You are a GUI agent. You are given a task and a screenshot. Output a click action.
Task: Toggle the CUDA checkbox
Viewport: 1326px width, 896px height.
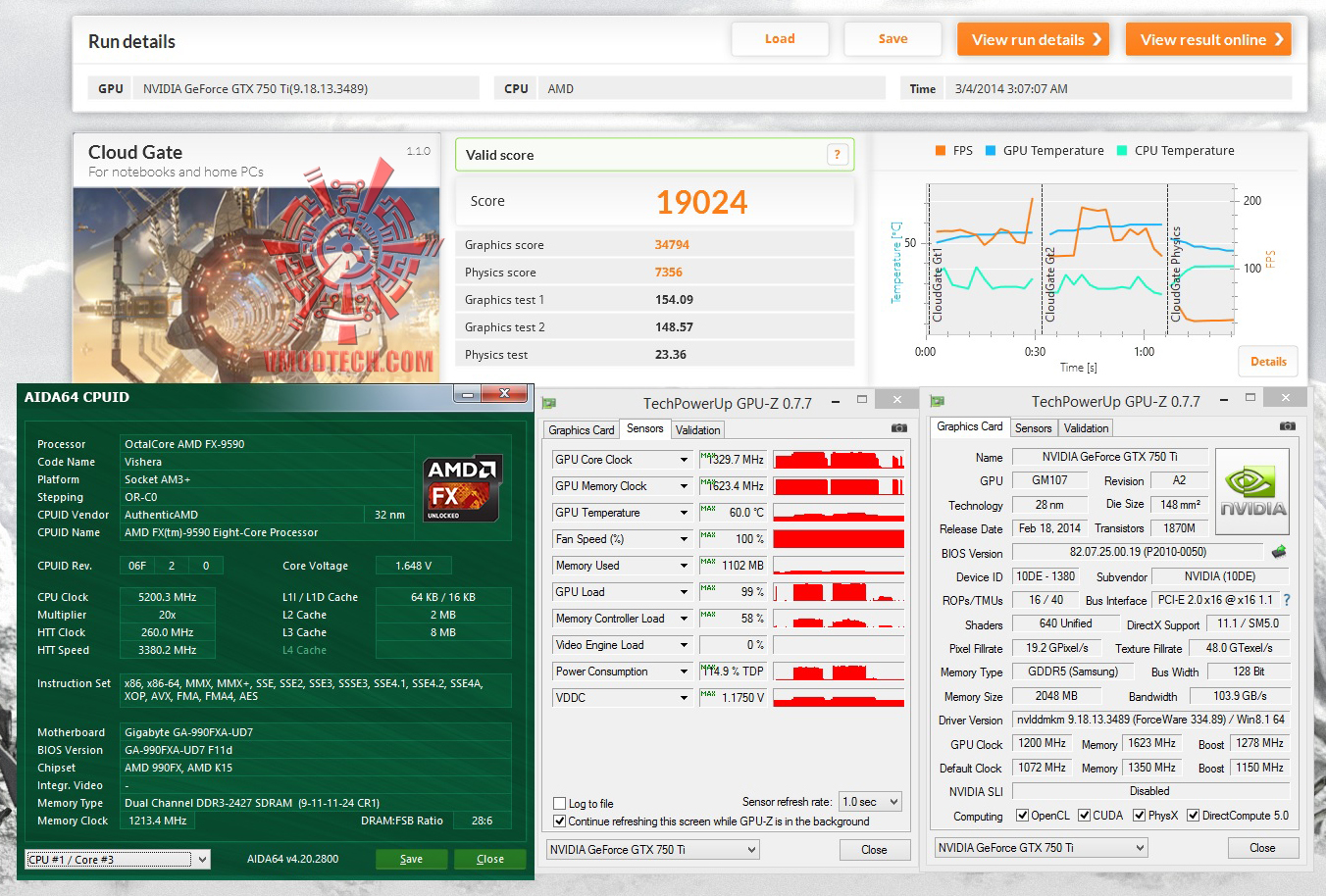[x=1085, y=816]
